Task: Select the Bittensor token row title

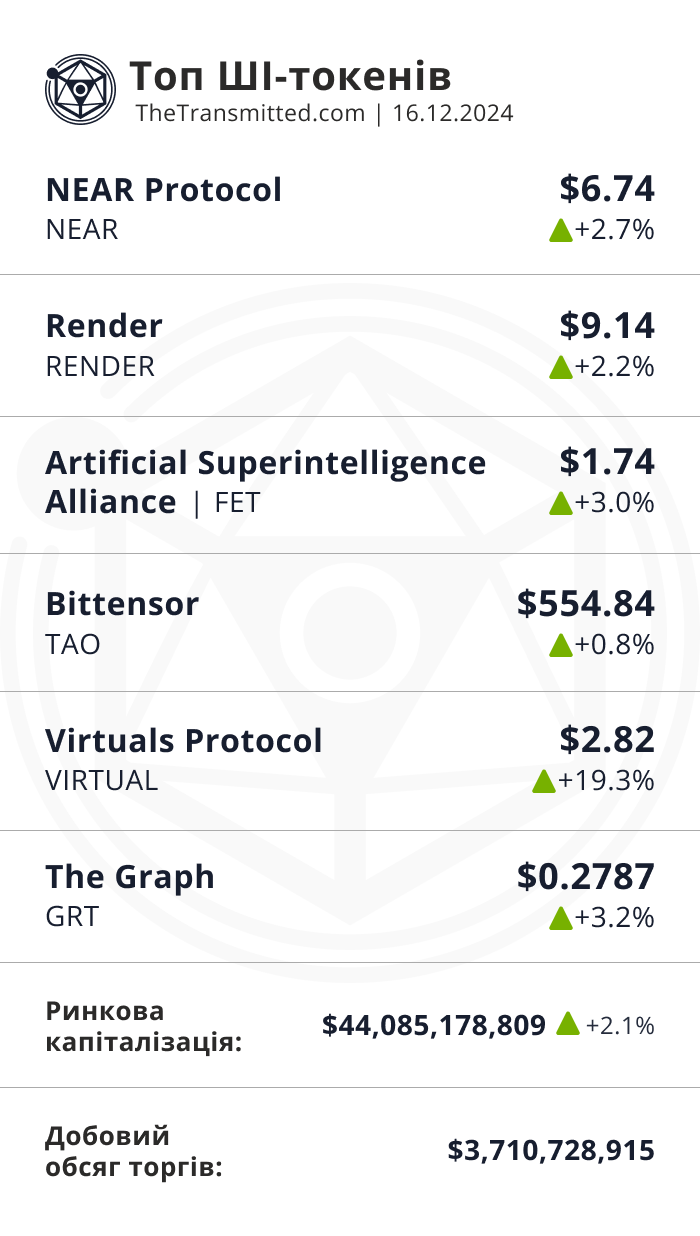Action: [122, 604]
